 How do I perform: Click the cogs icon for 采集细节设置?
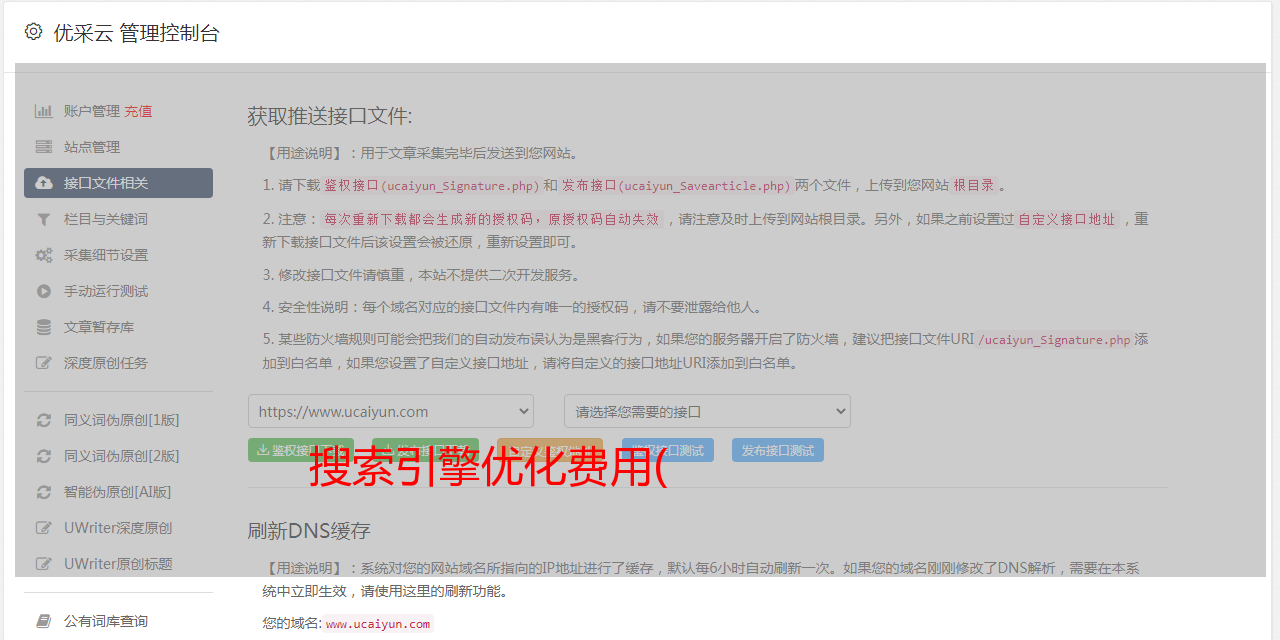[44, 255]
